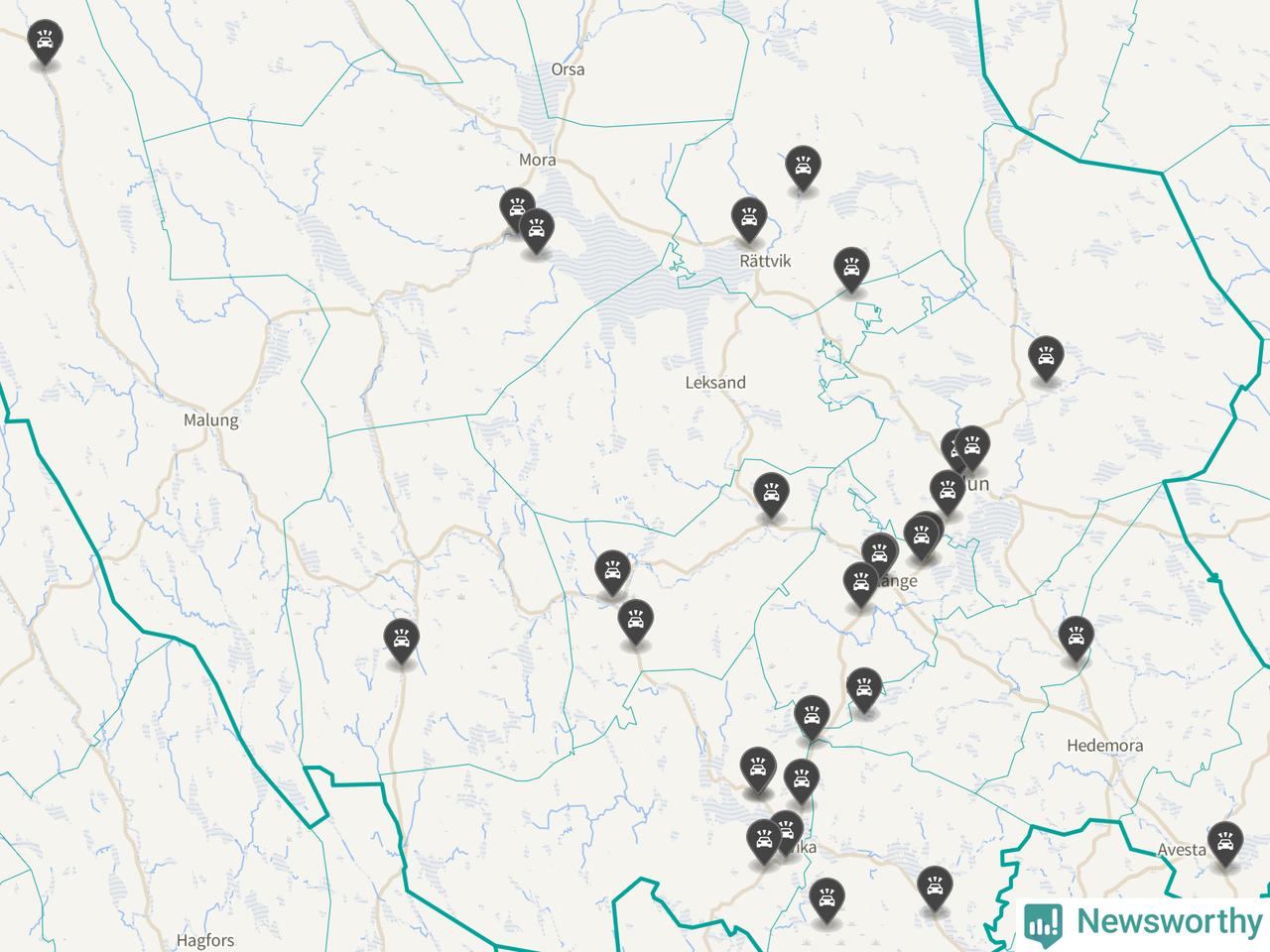Select the lone car marker northeast of Falun

point(1046,358)
